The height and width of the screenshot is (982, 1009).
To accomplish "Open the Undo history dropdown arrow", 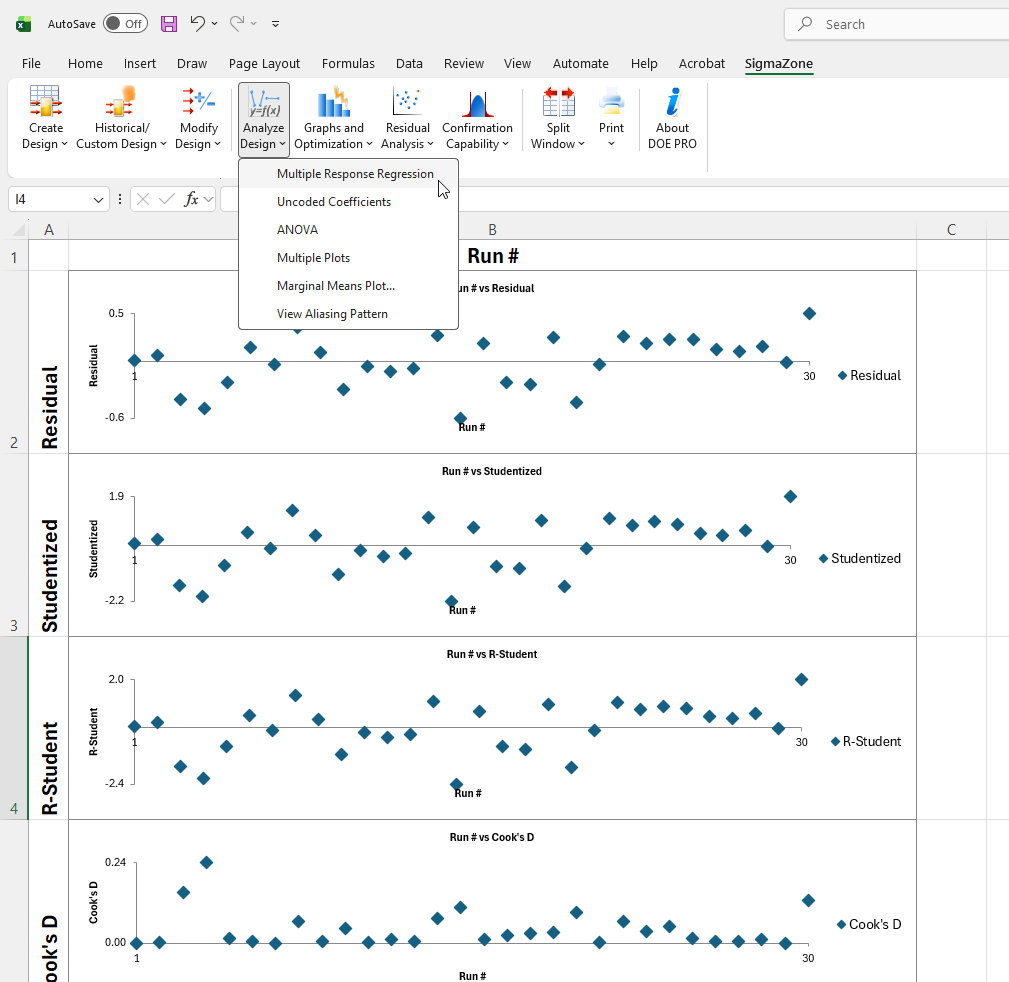I will tap(214, 24).
